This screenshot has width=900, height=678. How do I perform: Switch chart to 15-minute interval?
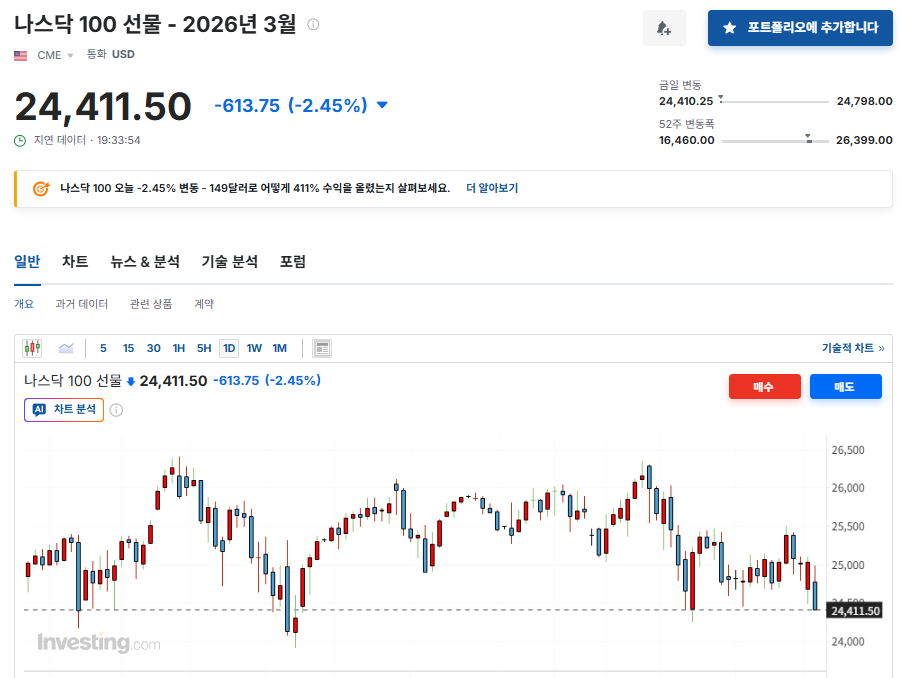click(128, 348)
